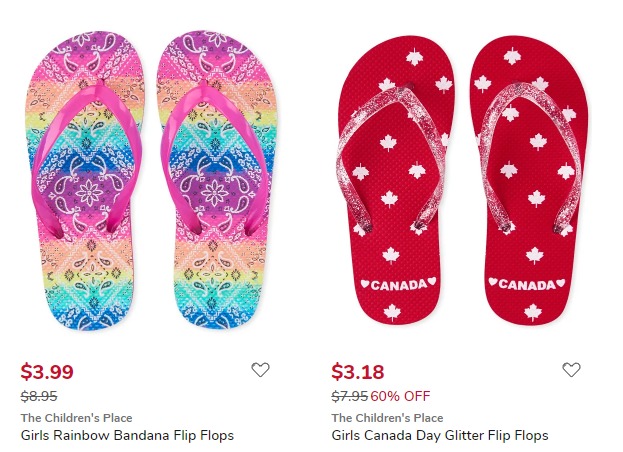Open the left red Canada sandal image
The image size is (623, 452).
click(396, 181)
